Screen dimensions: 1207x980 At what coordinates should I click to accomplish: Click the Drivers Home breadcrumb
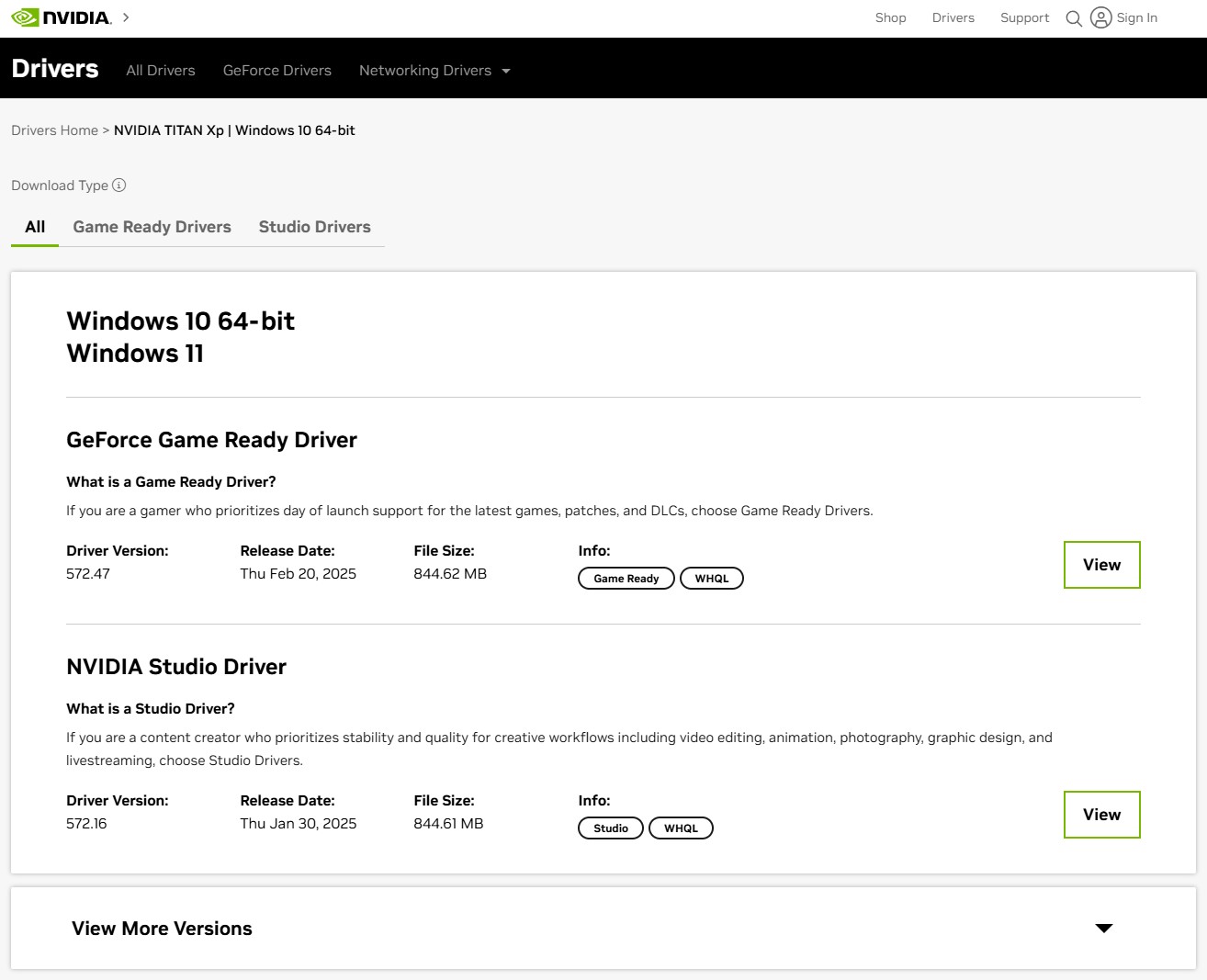(54, 130)
